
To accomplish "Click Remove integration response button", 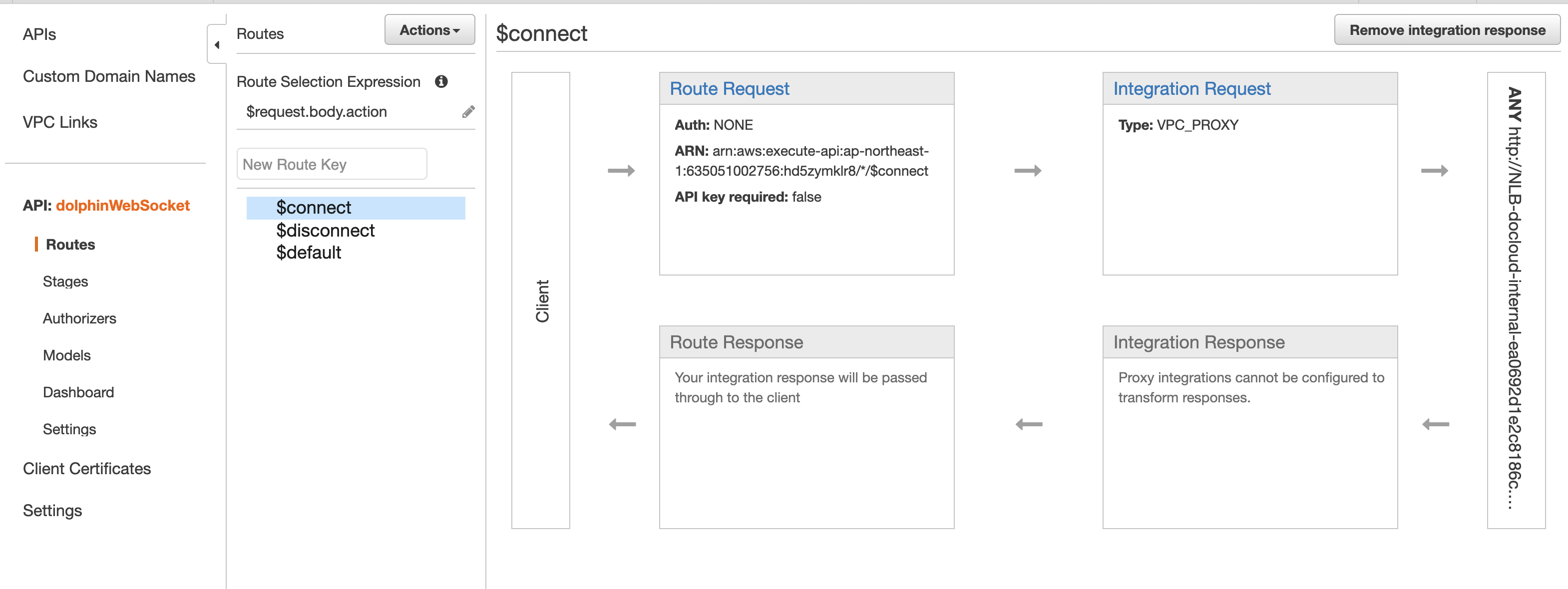I will (1447, 30).
